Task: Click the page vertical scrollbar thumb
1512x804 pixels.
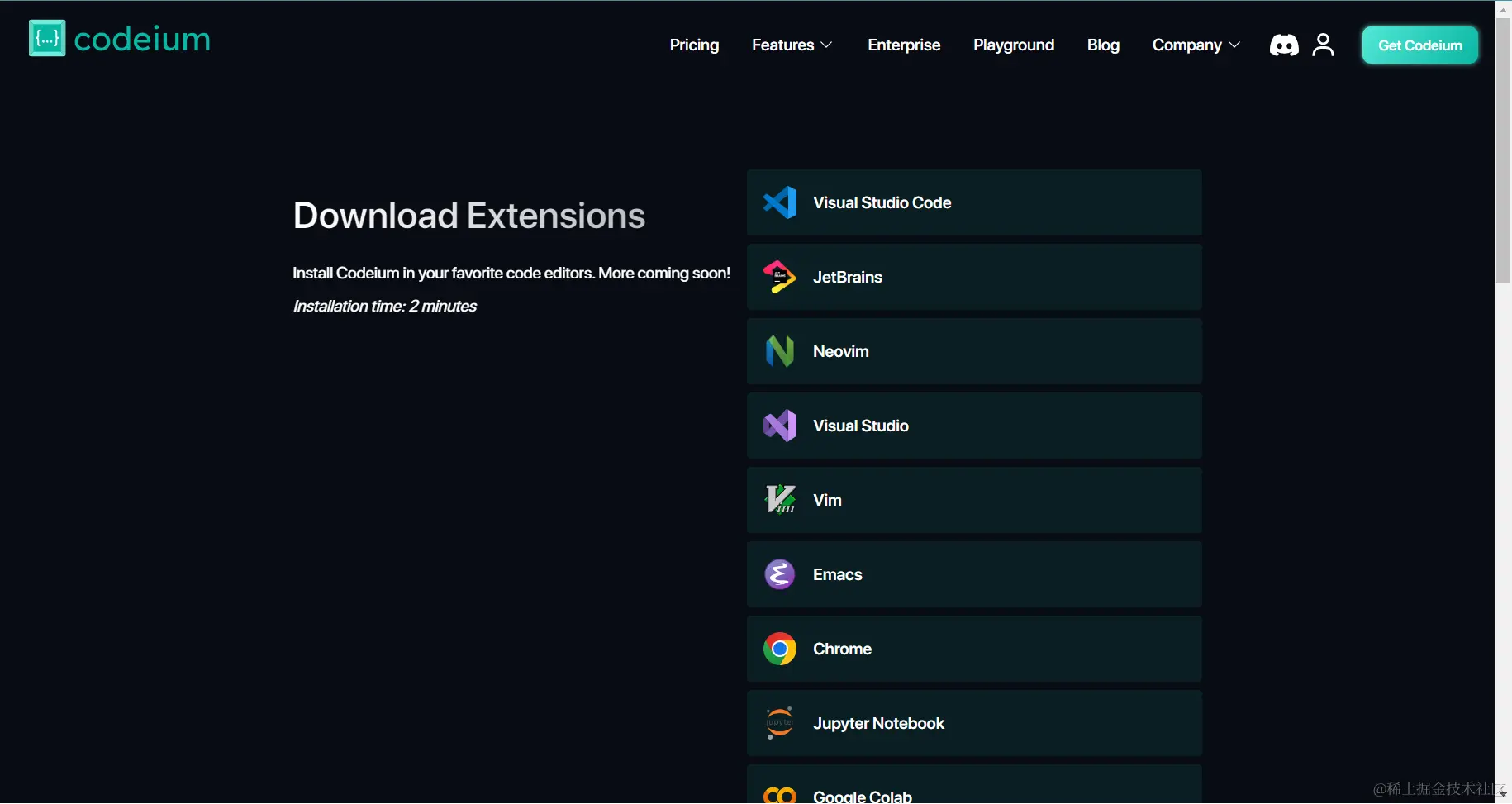Action: (1503, 150)
